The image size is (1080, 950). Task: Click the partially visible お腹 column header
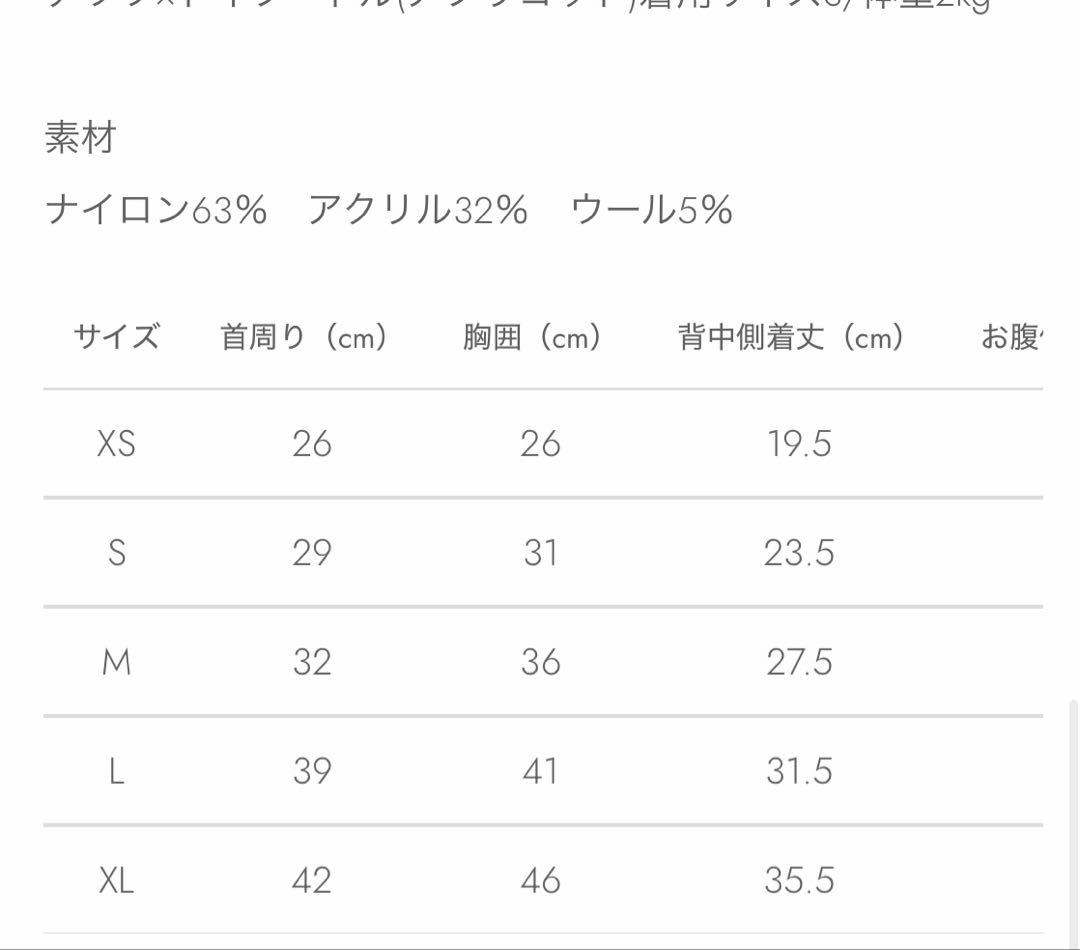pyautogui.click(x=1012, y=337)
